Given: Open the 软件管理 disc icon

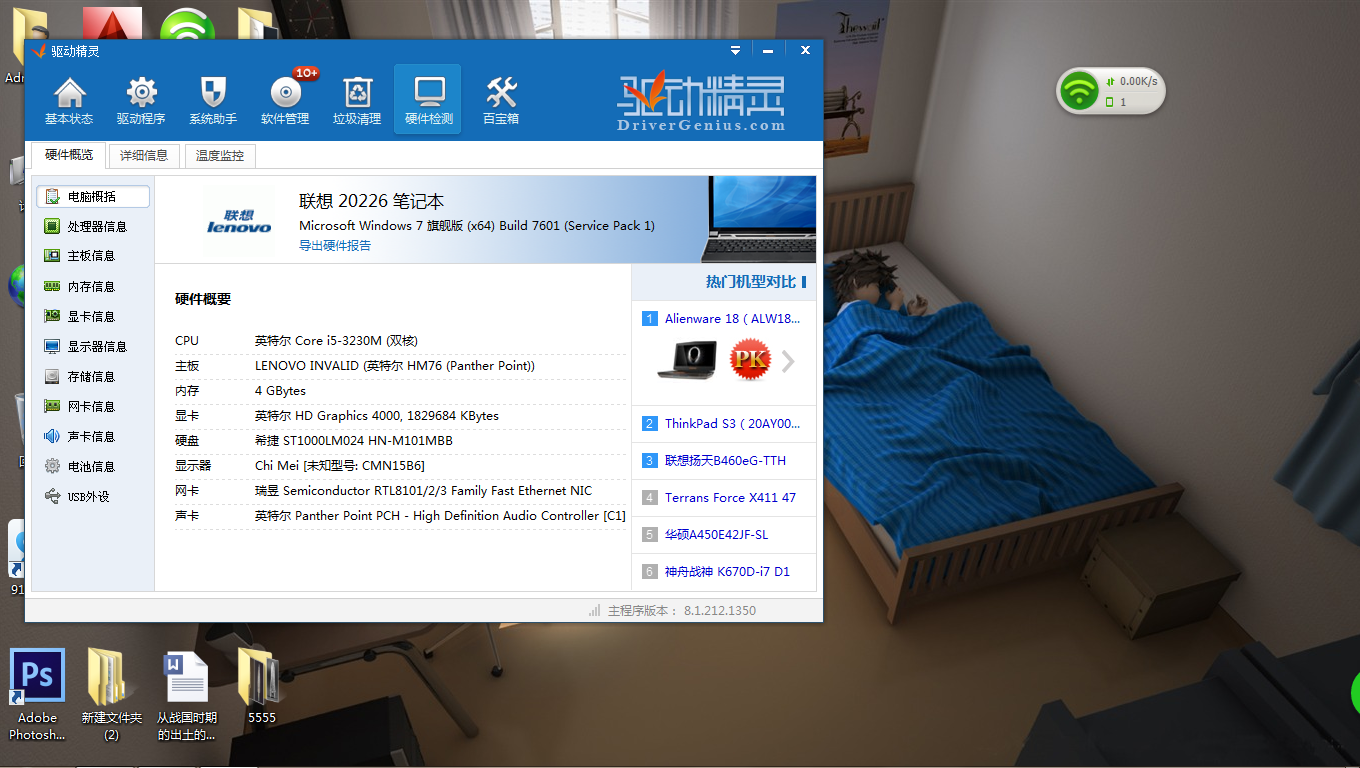Looking at the screenshot, I should coord(285,100).
